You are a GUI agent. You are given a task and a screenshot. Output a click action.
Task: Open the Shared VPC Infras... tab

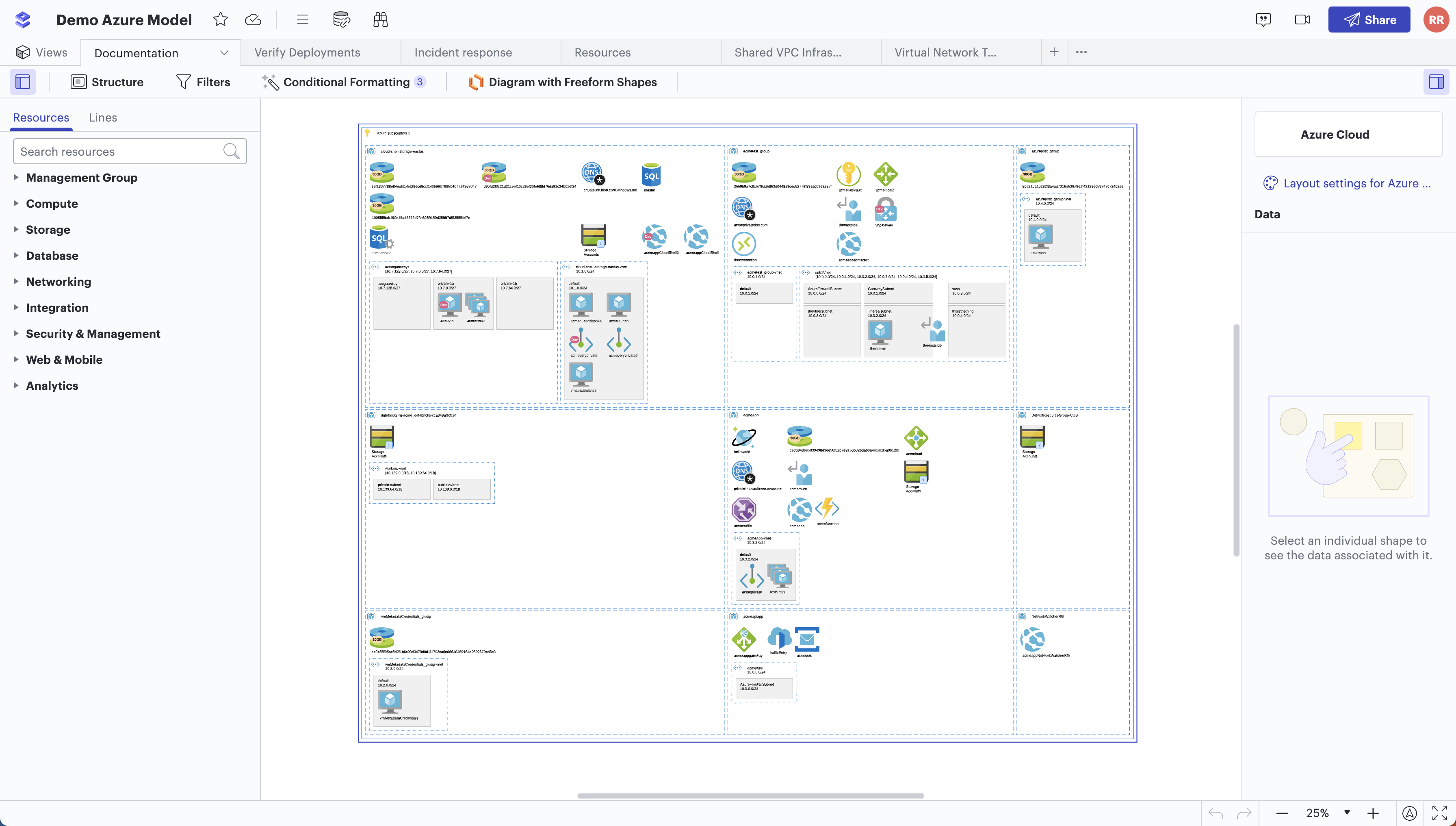(801, 52)
